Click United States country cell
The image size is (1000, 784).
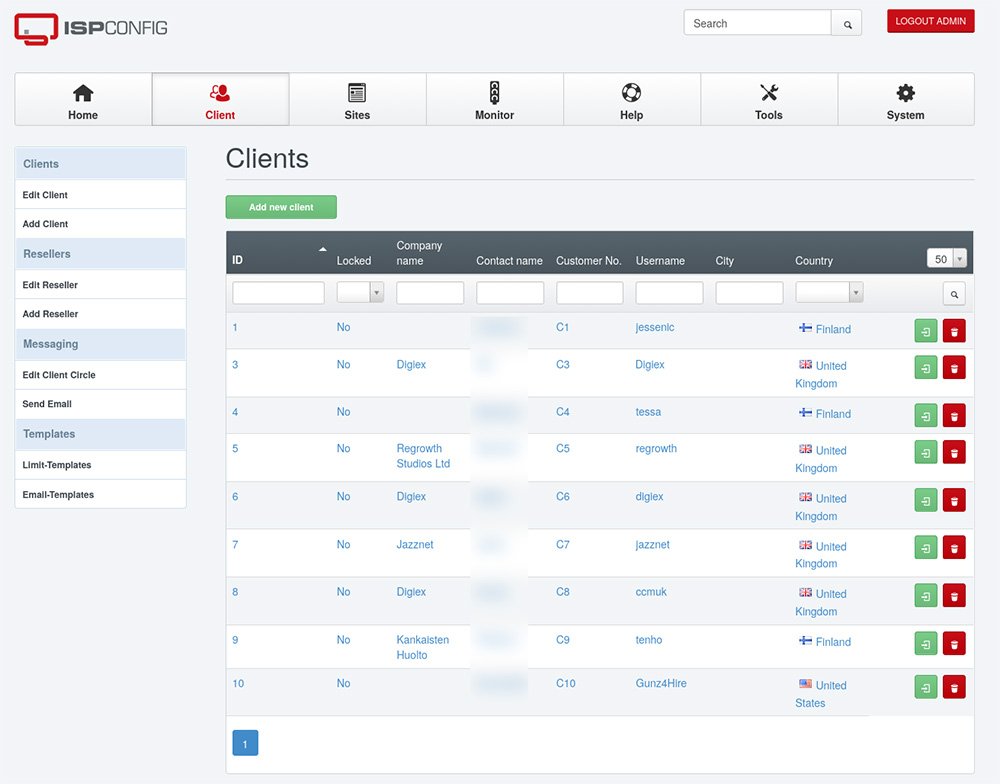823,694
